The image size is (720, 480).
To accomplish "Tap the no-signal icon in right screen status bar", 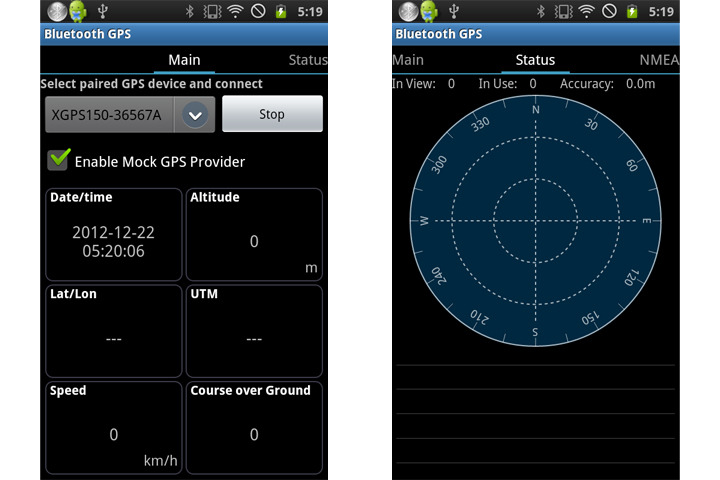I will [x=609, y=11].
